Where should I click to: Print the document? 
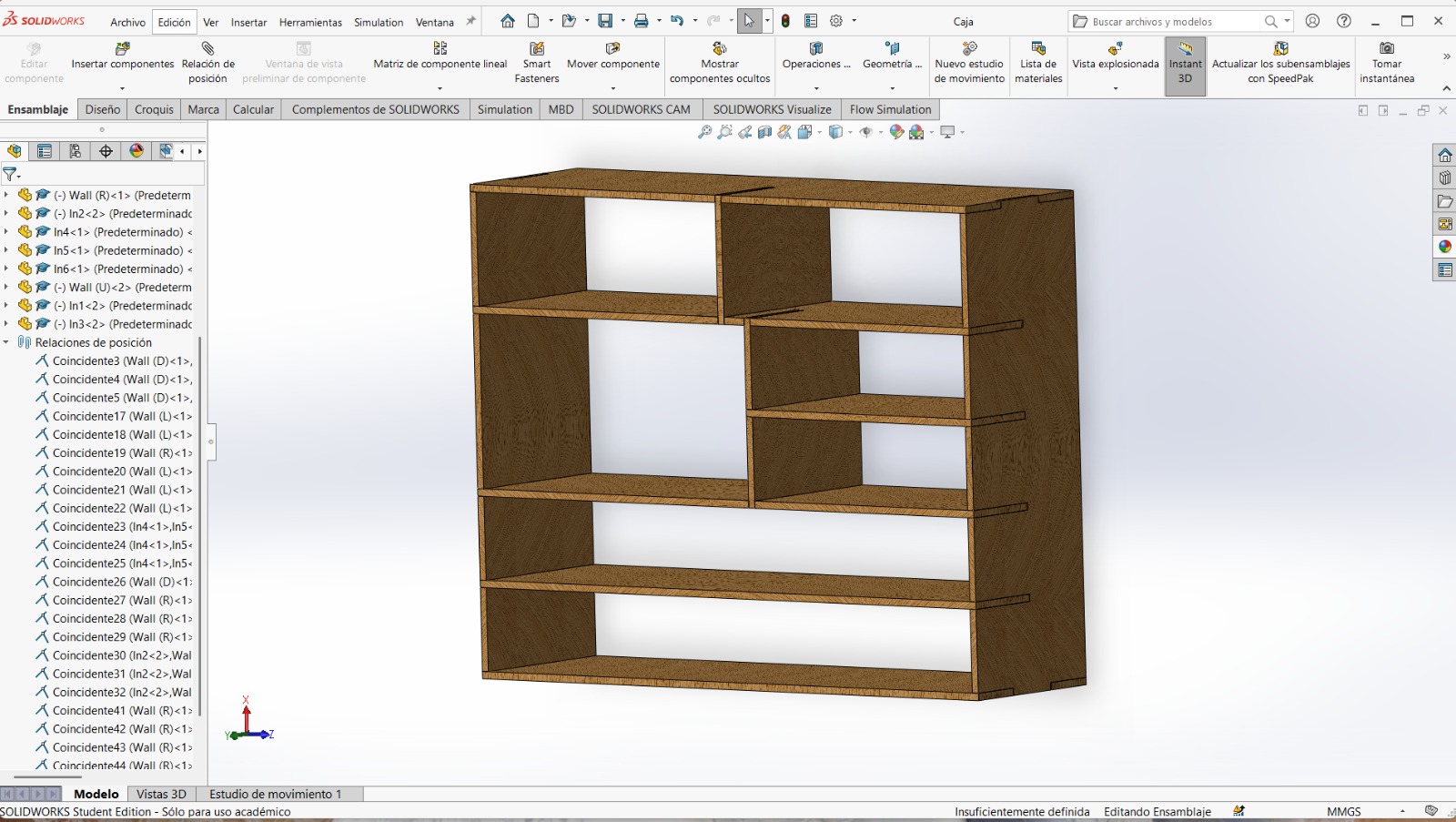pyautogui.click(x=642, y=21)
